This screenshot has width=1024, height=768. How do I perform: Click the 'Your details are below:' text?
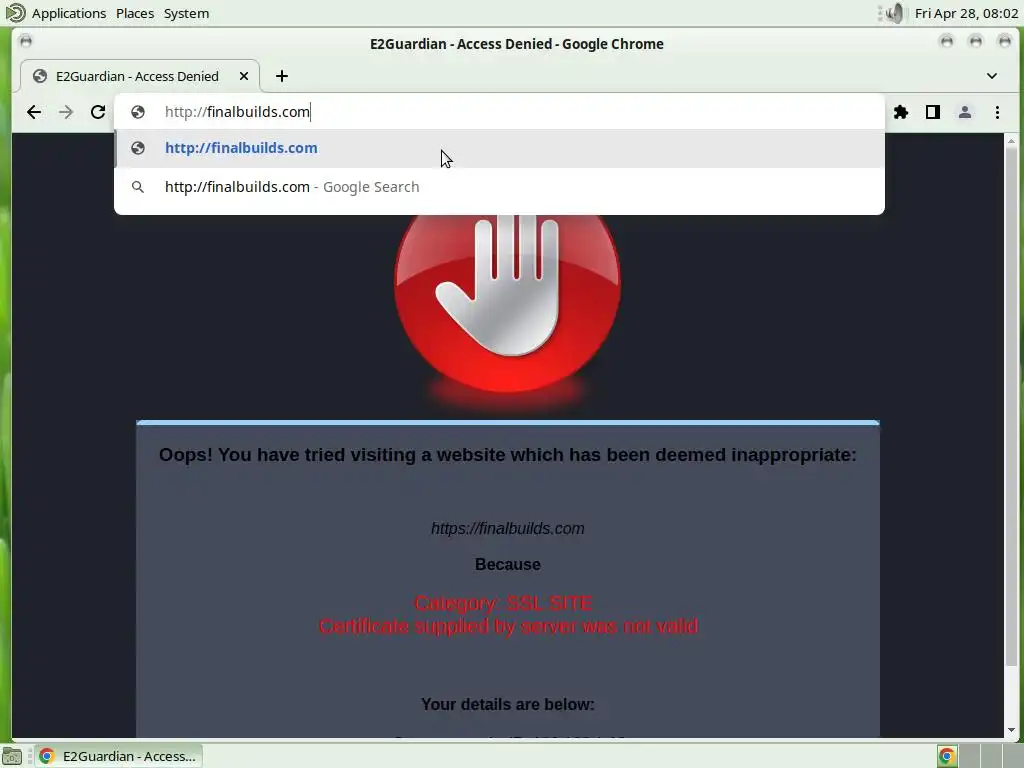tap(507, 704)
